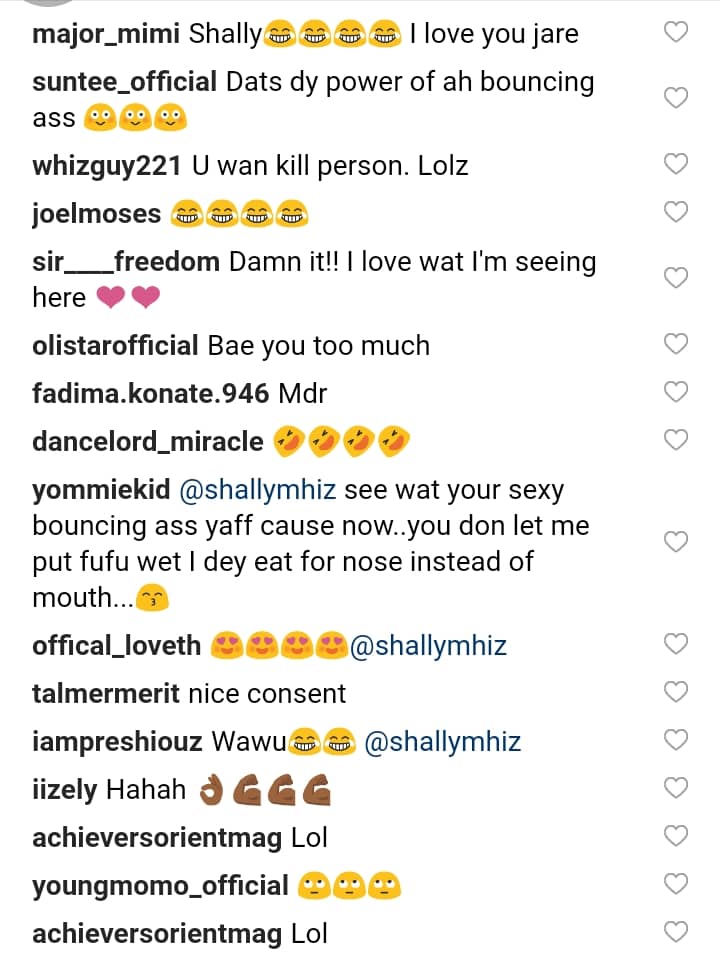Screen dimensions: 720x954
Task: Open whizguy221's profile from username
Action: click(x=104, y=165)
